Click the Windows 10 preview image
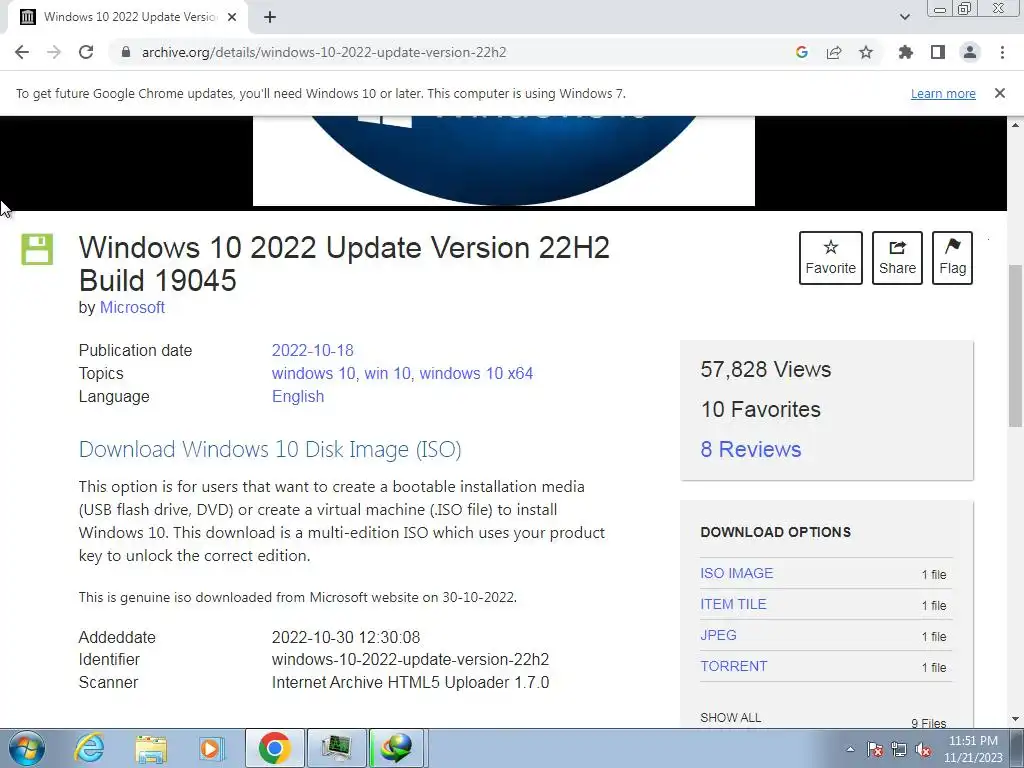The width and height of the screenshot is (1024, 768). 504,161
